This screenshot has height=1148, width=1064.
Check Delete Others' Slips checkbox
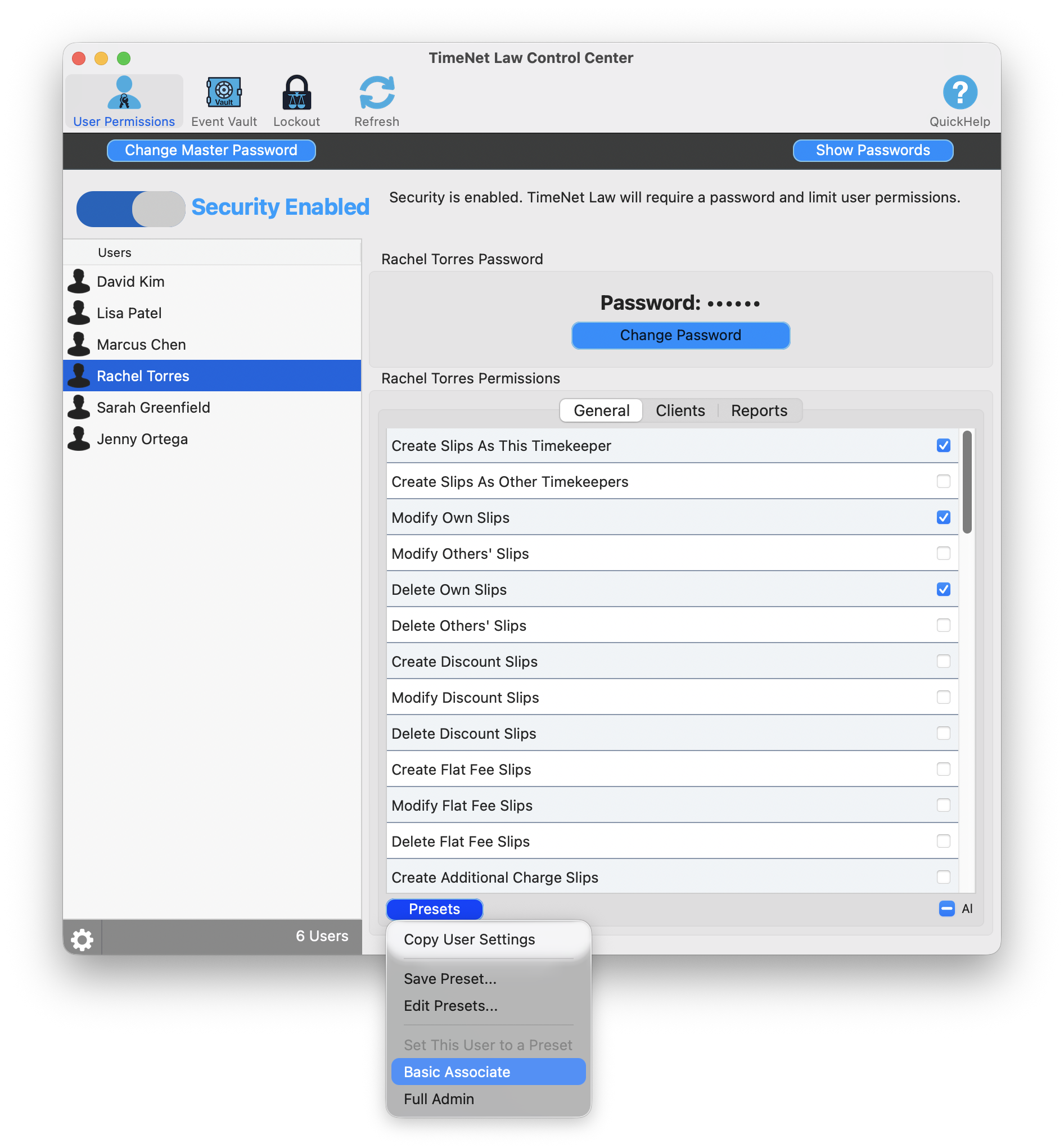coord(943,625)
